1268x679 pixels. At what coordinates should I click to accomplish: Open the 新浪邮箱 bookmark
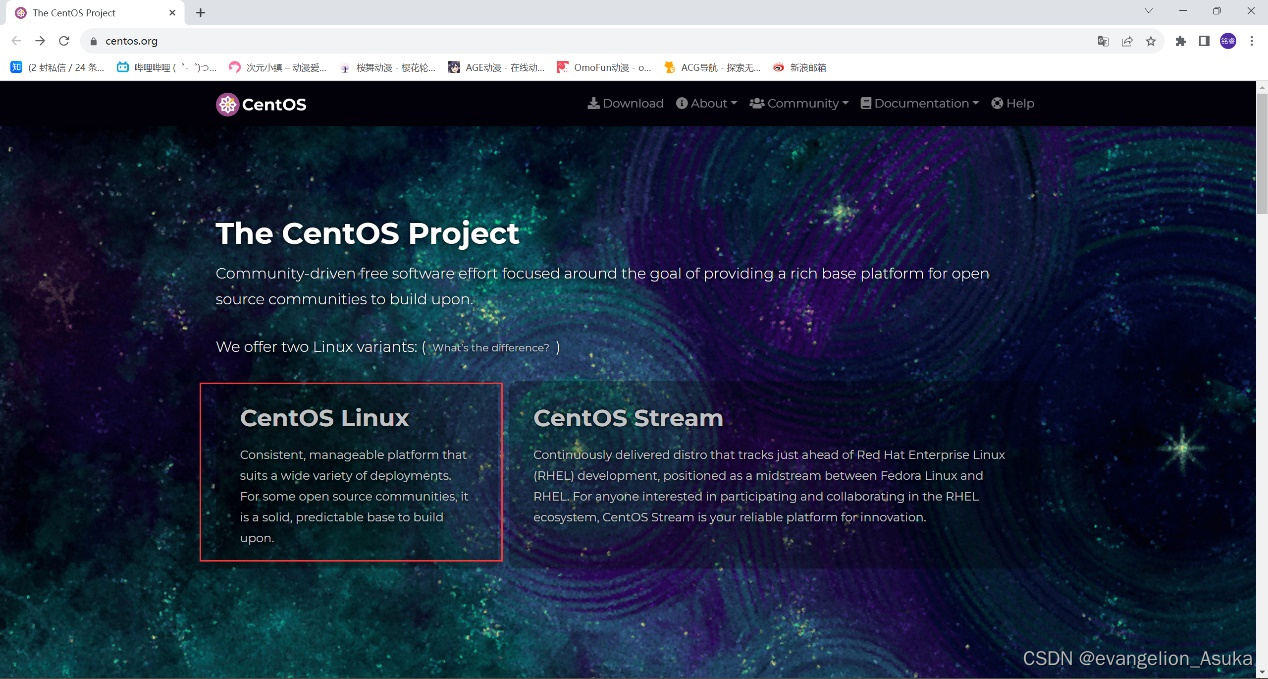coord(799,67)
